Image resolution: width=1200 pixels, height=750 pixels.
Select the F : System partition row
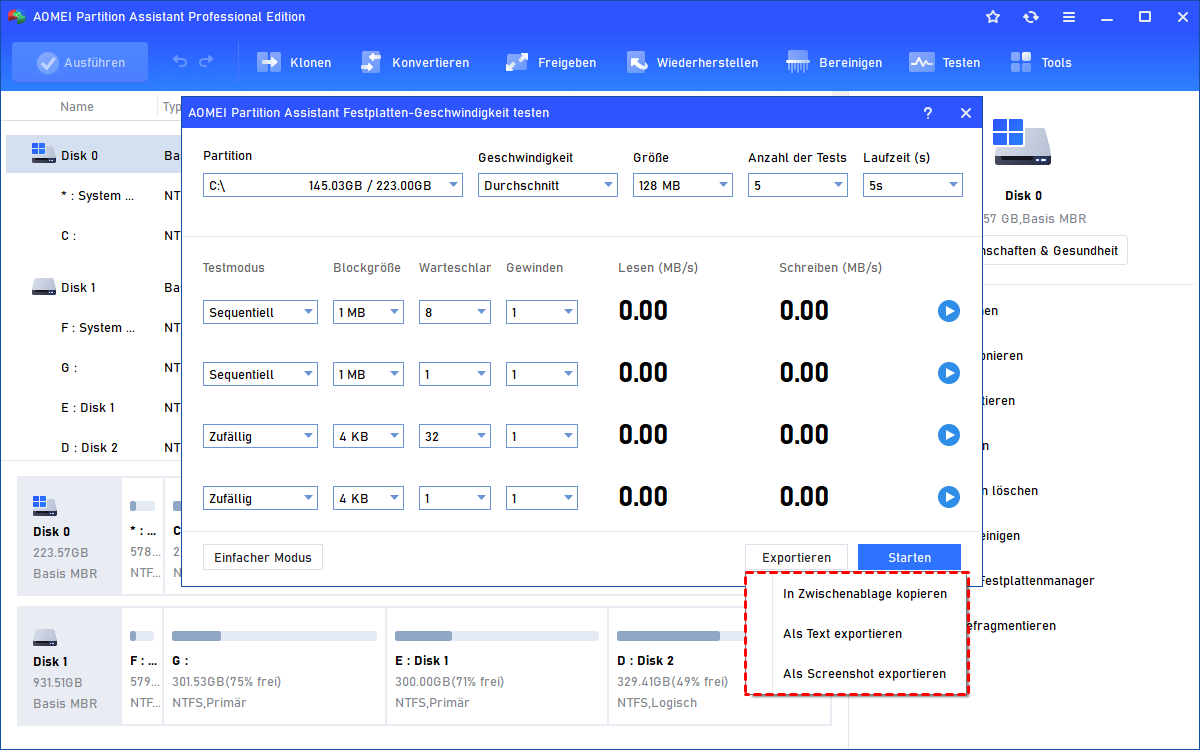pos(94,328)
